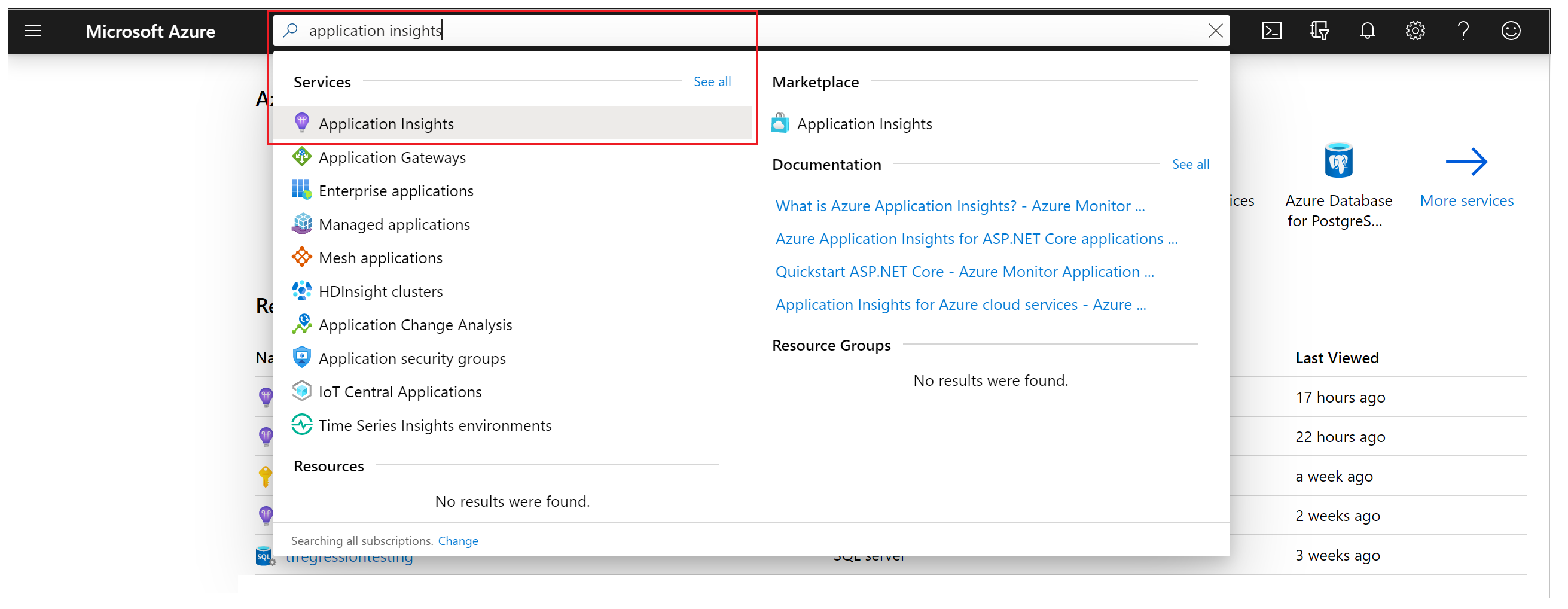Click the search magnifier icon
Image resolution: width=1568 pixels, height=609 pixels.
pyautogui.click(x=291, y=30)
